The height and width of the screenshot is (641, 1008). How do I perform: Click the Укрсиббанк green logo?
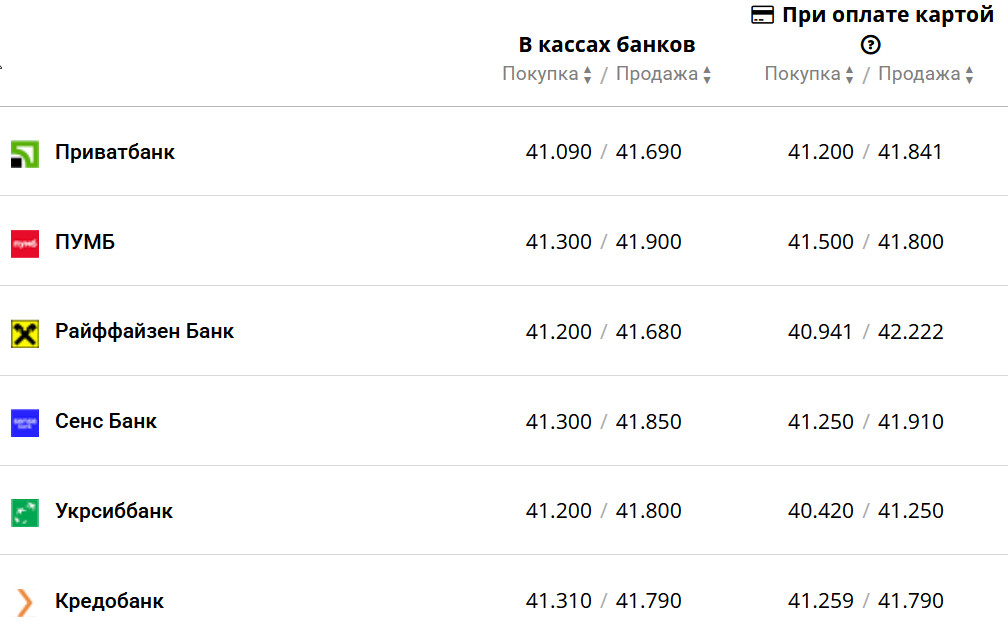[x=25, y=513]
